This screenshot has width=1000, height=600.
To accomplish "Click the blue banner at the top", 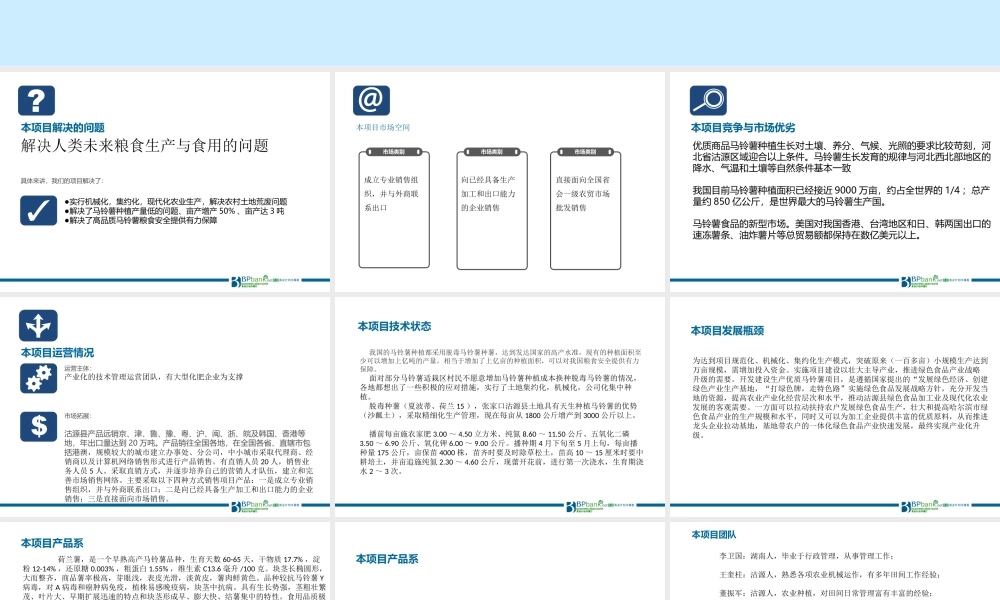I will point(500,30).
